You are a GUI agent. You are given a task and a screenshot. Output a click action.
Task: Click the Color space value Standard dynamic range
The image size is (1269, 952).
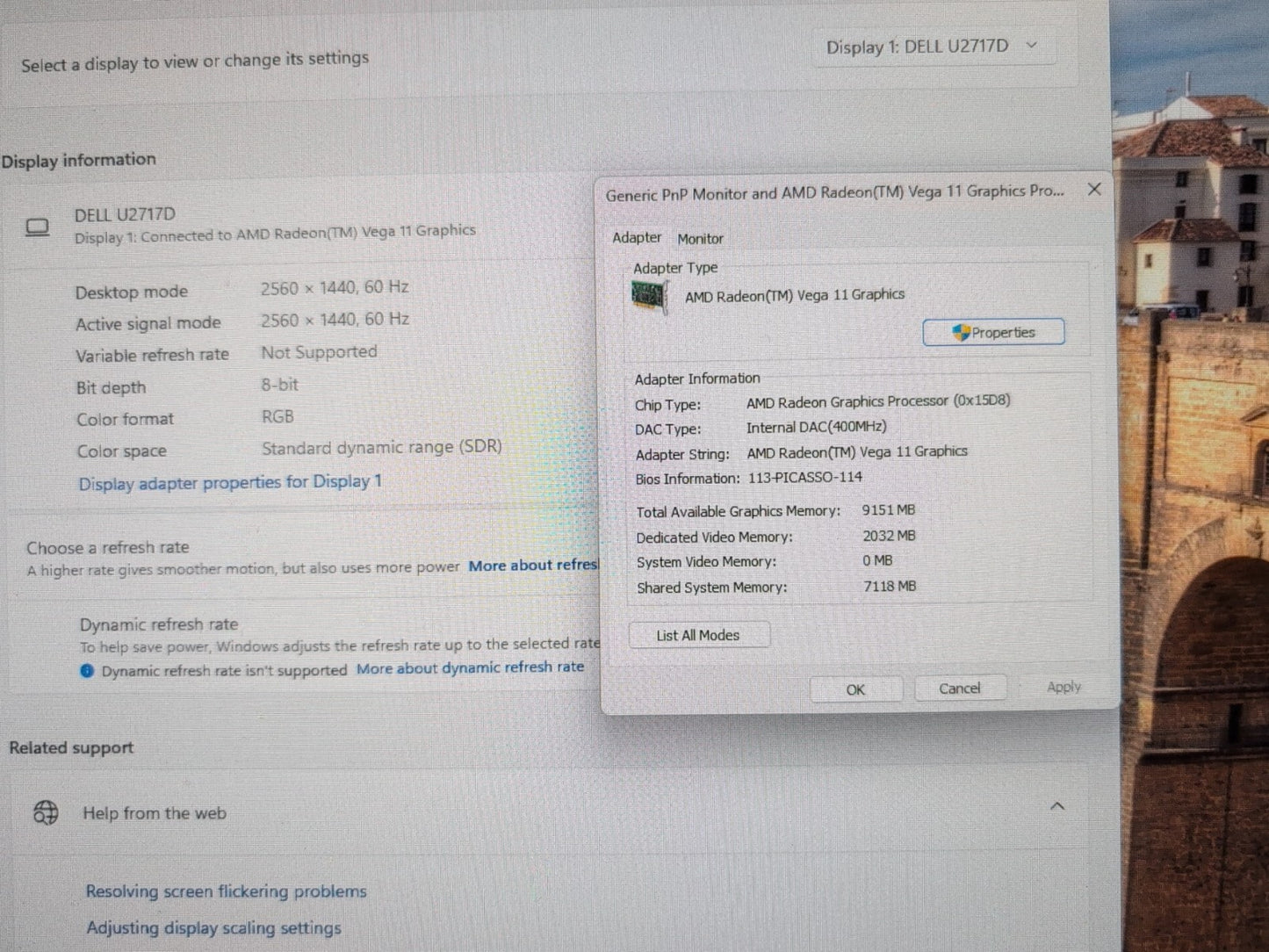point(382,448)
